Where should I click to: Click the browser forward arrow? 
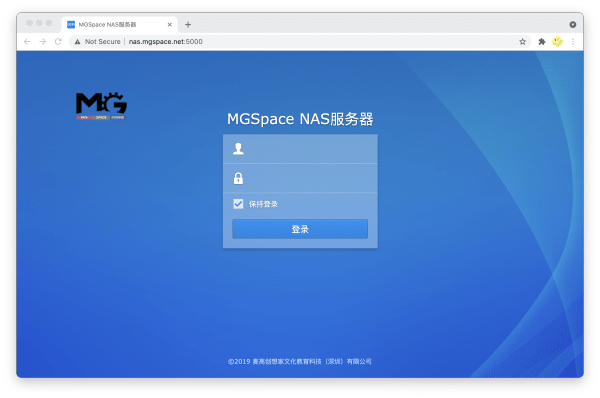click(x=42, y=41)
